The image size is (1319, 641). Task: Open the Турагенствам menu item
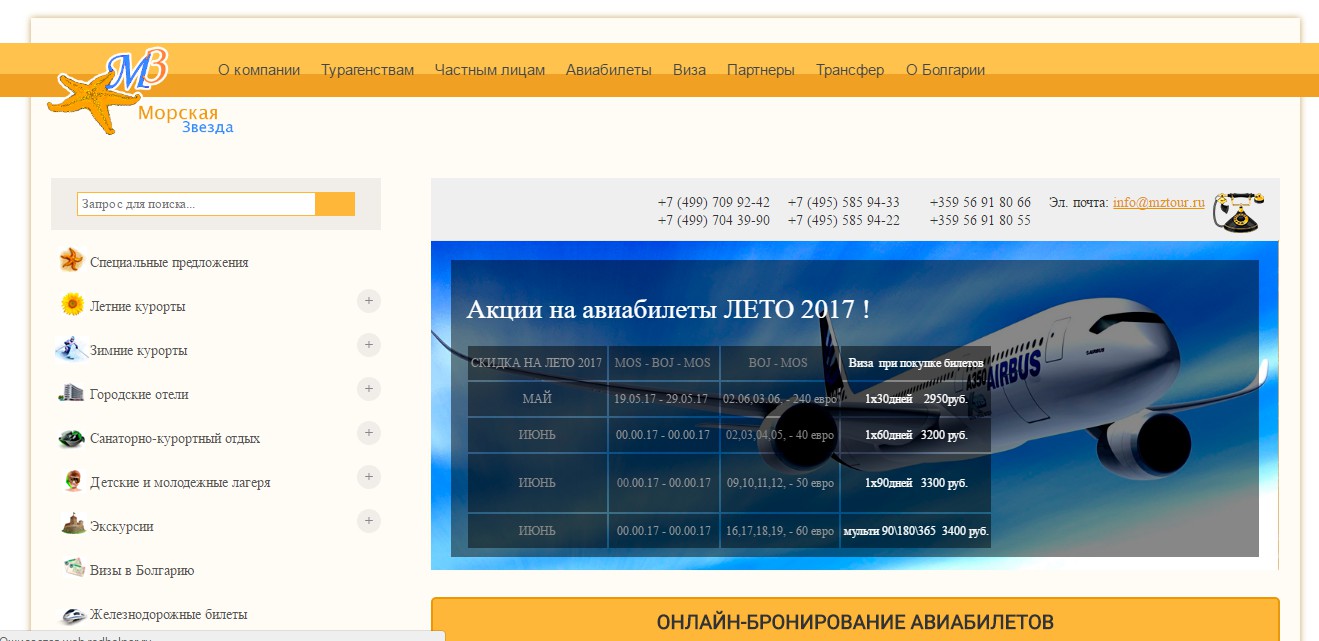[x=367, y=70]
